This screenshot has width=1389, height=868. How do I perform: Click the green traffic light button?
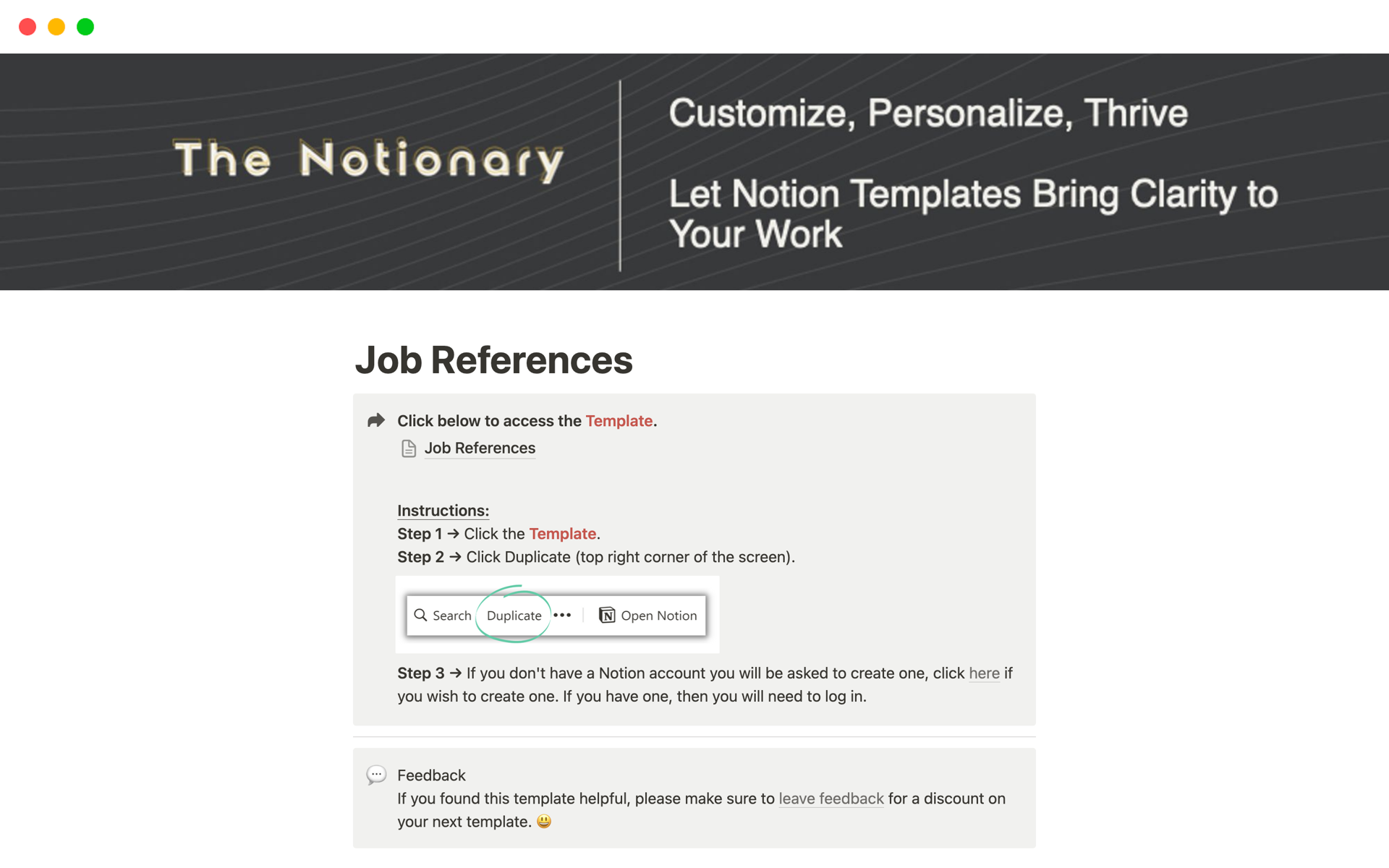pos(85,26)
